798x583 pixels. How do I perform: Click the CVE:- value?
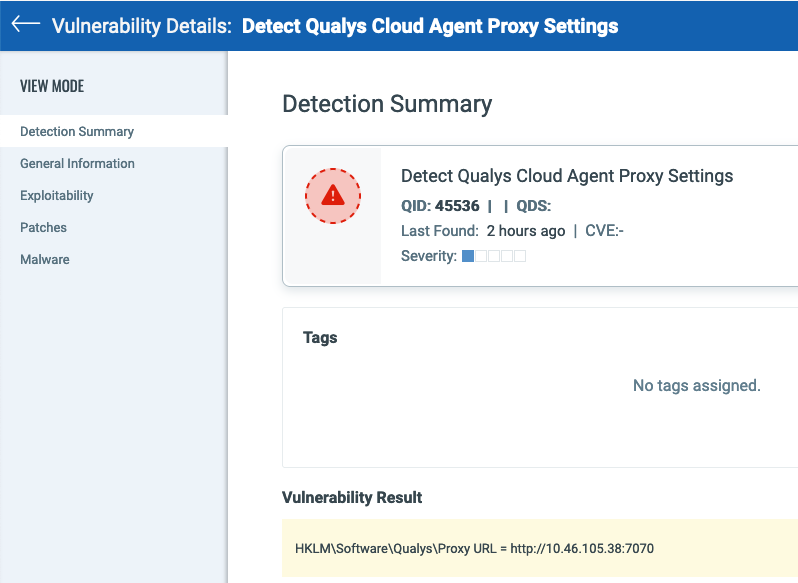(x=604, y=231)
